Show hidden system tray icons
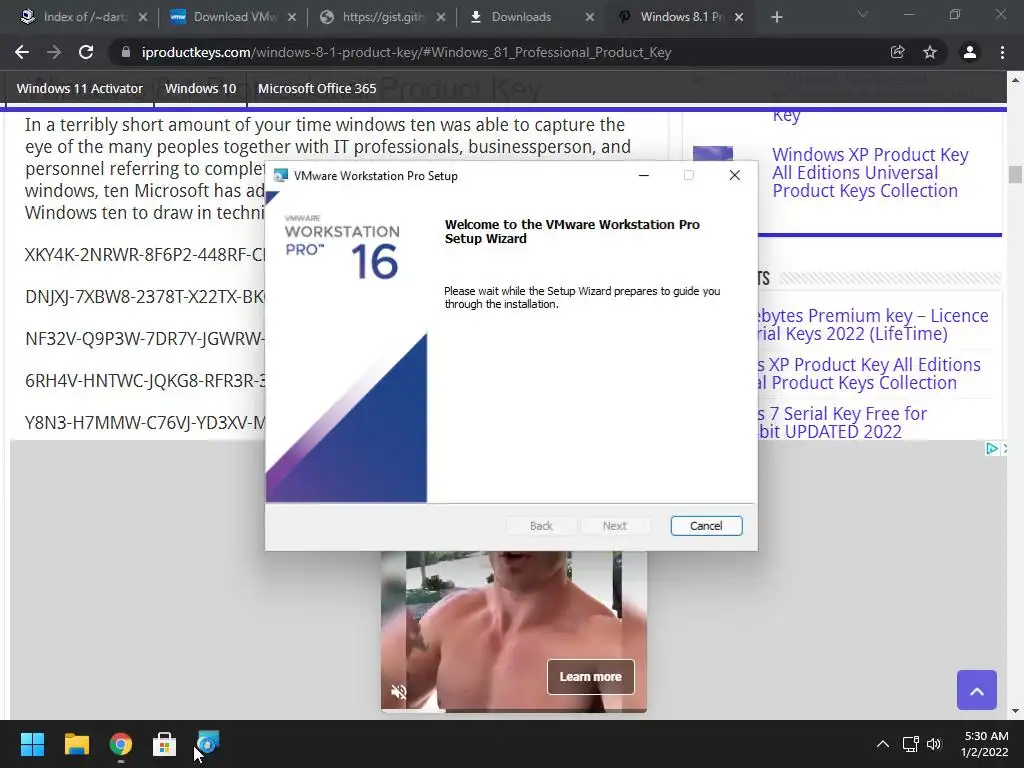Viewport: 1024px width, 768px height. coord(883,744)
